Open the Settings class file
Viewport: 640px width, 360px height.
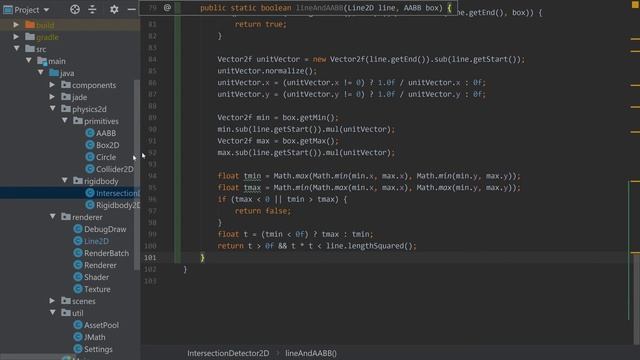98,349
